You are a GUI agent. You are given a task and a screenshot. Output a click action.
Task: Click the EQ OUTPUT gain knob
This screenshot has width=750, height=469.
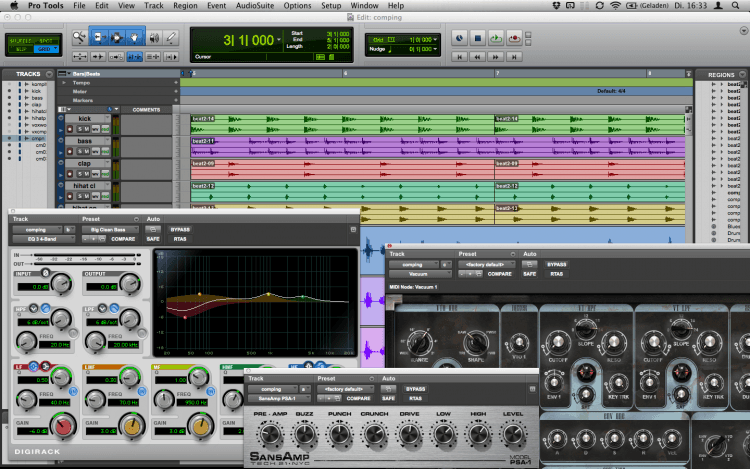pos(130,284)
